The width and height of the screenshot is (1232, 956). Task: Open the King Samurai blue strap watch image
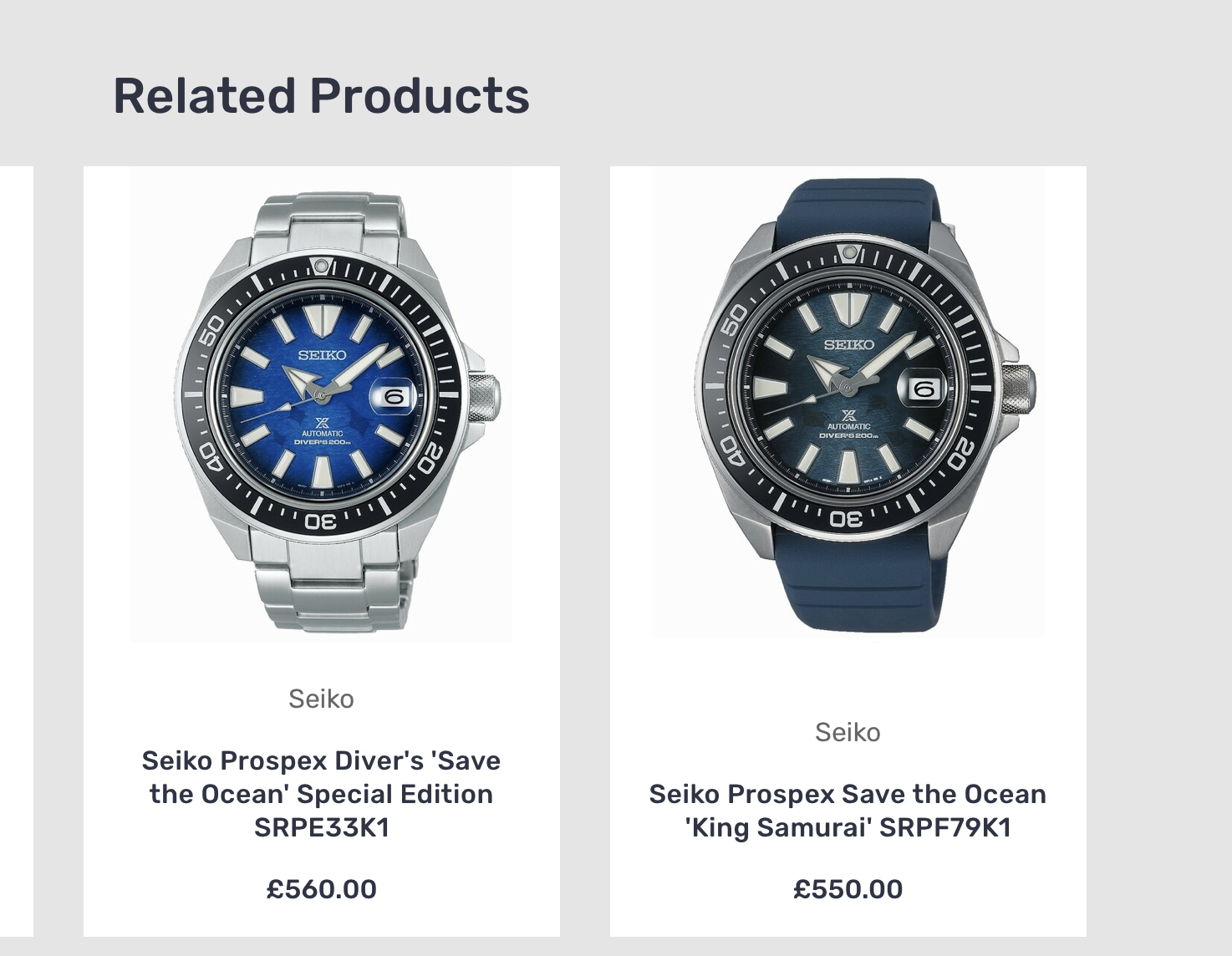tap(848, 402)
